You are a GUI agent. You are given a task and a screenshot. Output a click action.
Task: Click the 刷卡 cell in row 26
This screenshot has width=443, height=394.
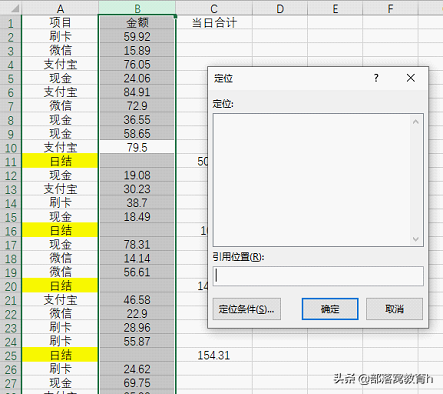click(x=60, y=369)
